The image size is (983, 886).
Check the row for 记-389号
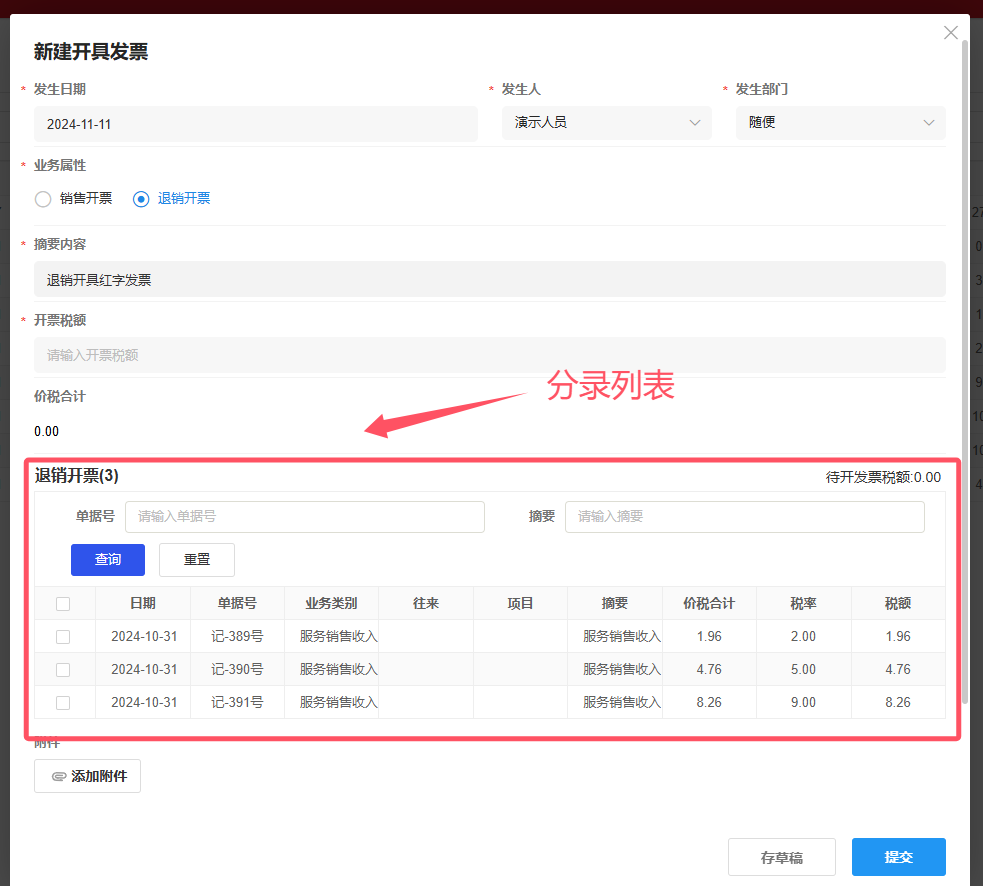(x=63, y=637)
